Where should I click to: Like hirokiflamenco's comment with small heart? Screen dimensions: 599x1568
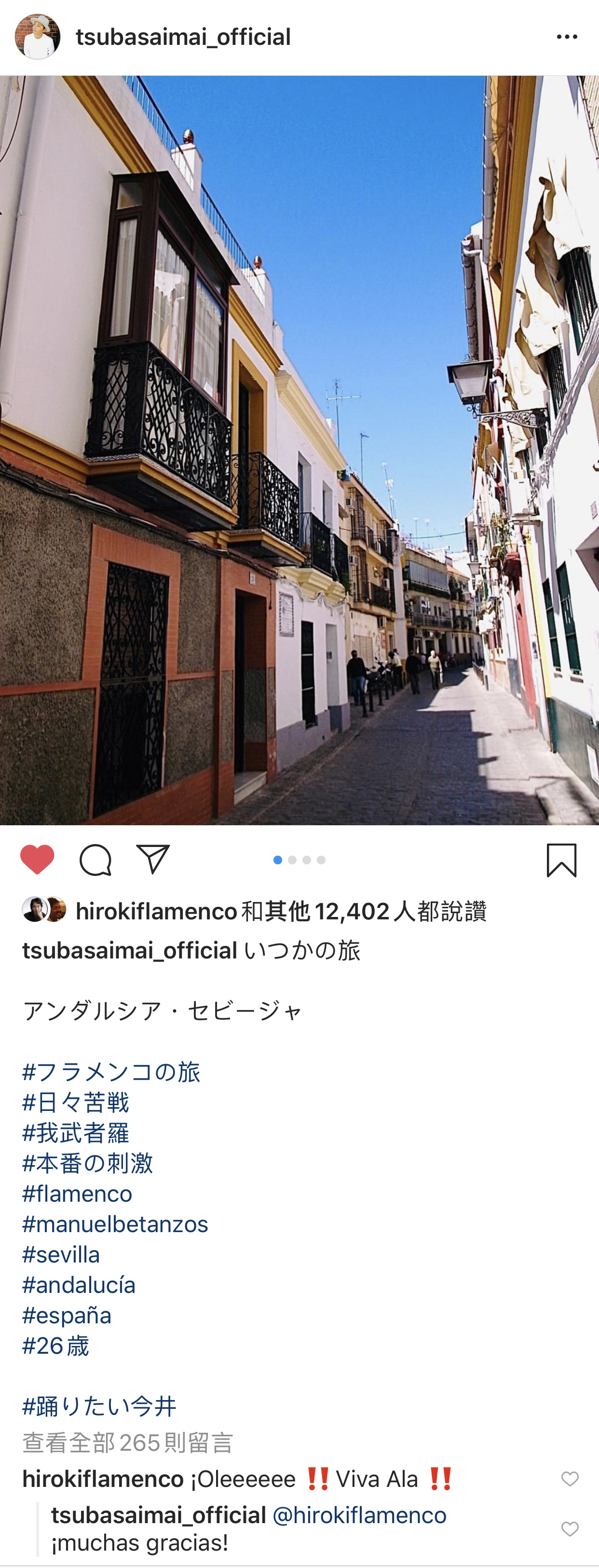click(x=570, y=1479)
